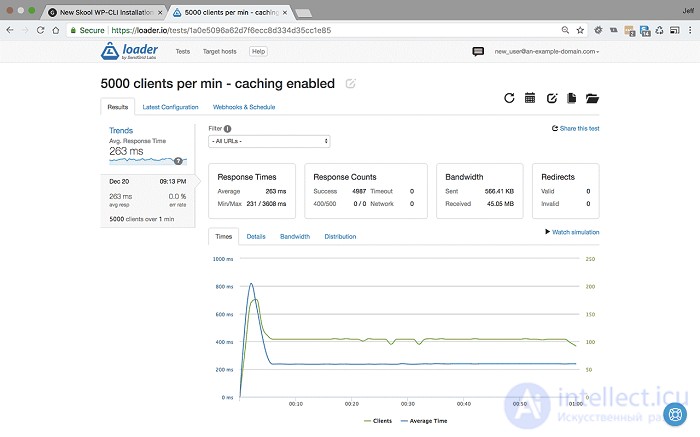Open Target hosts menu

point(220,51)
